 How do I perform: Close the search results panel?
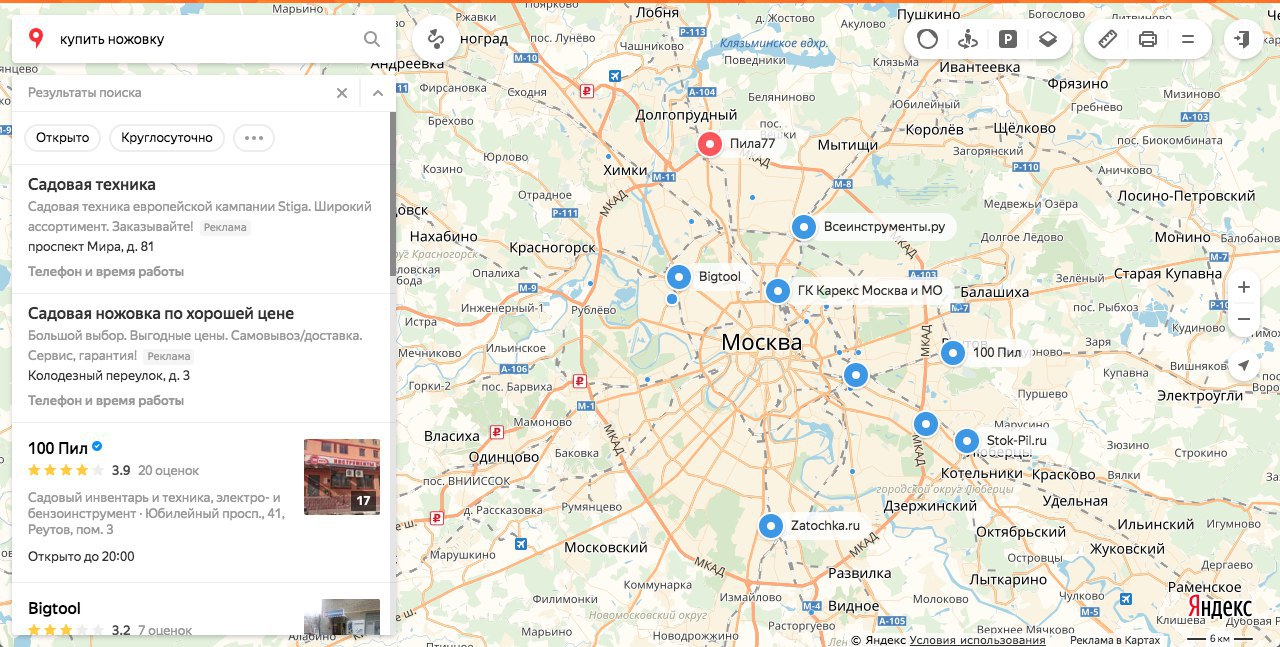point(342,93)
